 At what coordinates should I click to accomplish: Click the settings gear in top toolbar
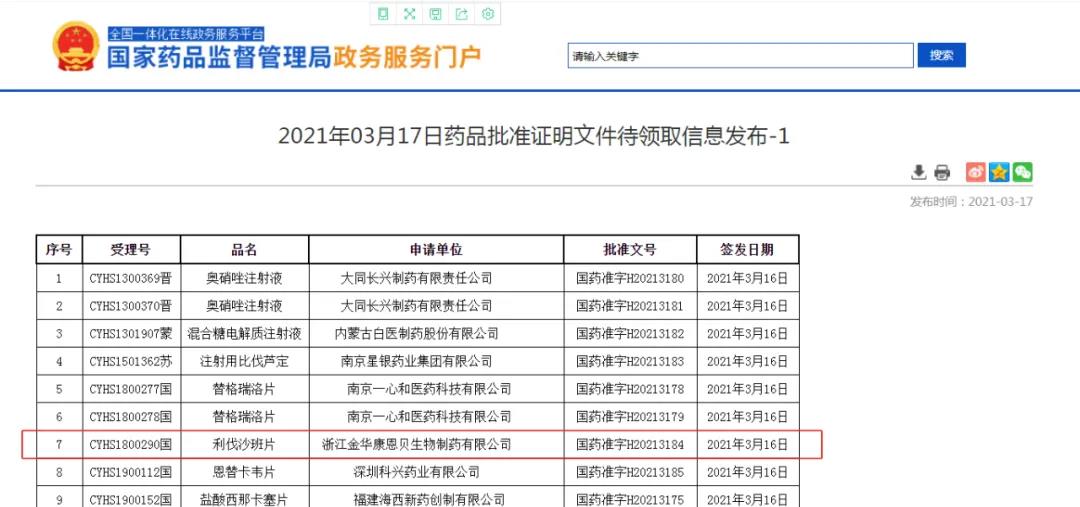pos(488,14)
